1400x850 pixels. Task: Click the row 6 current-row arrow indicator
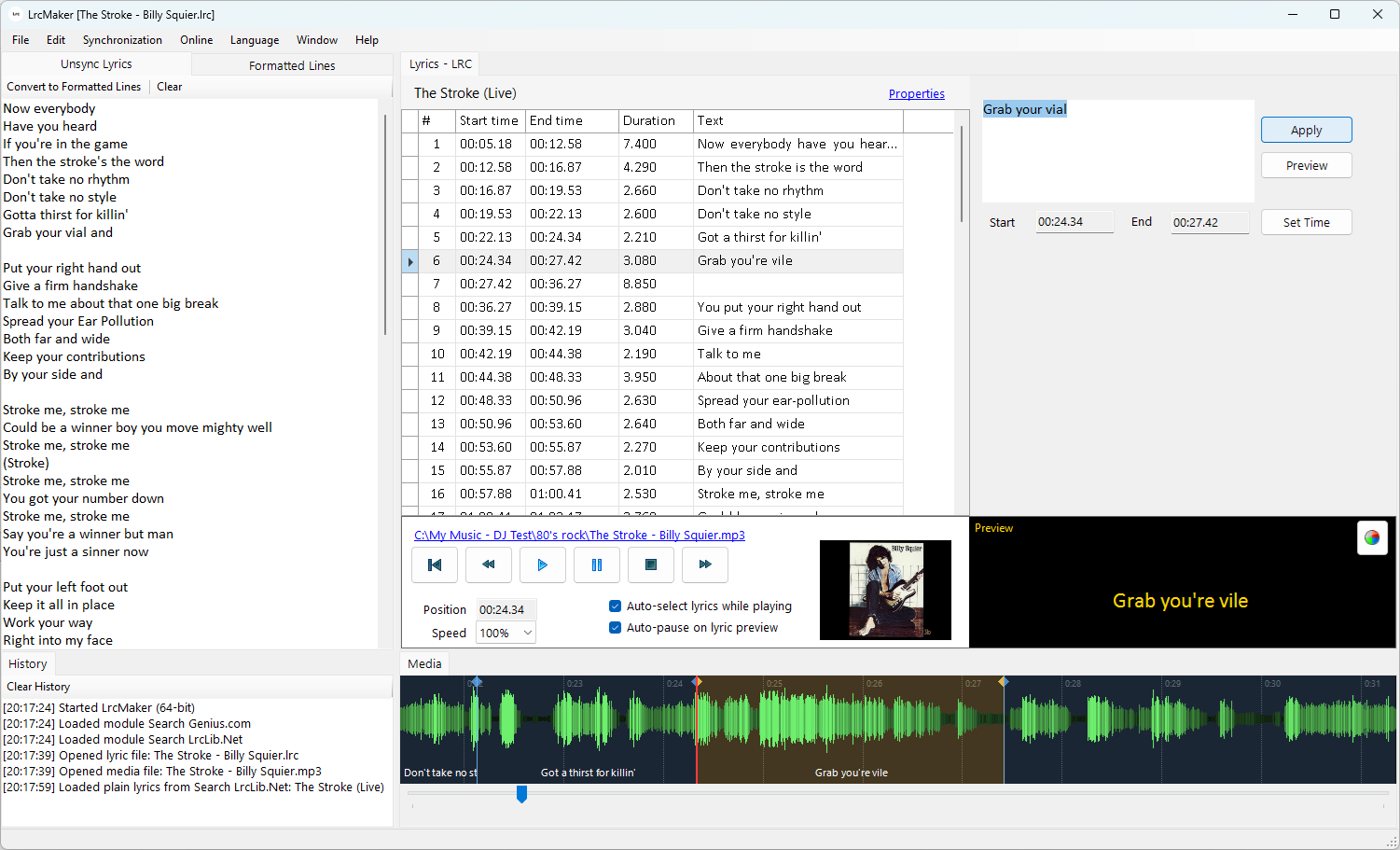pos(409,261)
